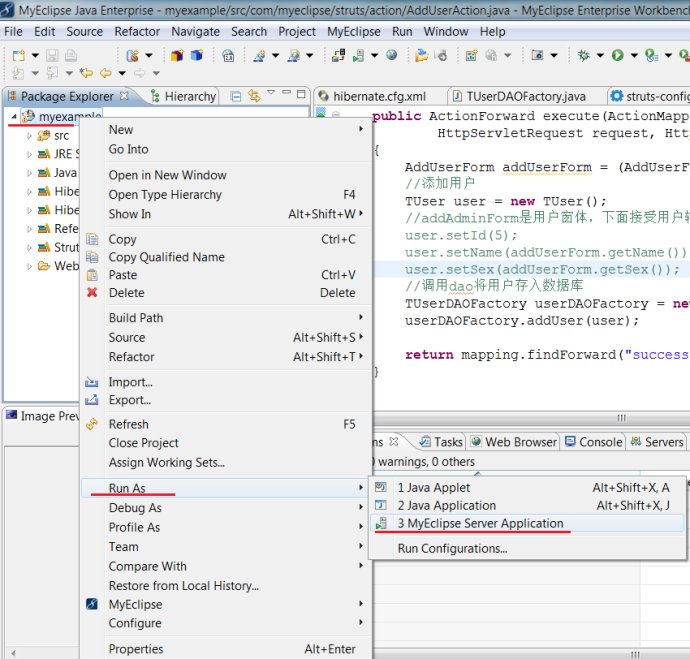Click the red Delete X icon
690x659 pixels.
[x=93, y=293]
